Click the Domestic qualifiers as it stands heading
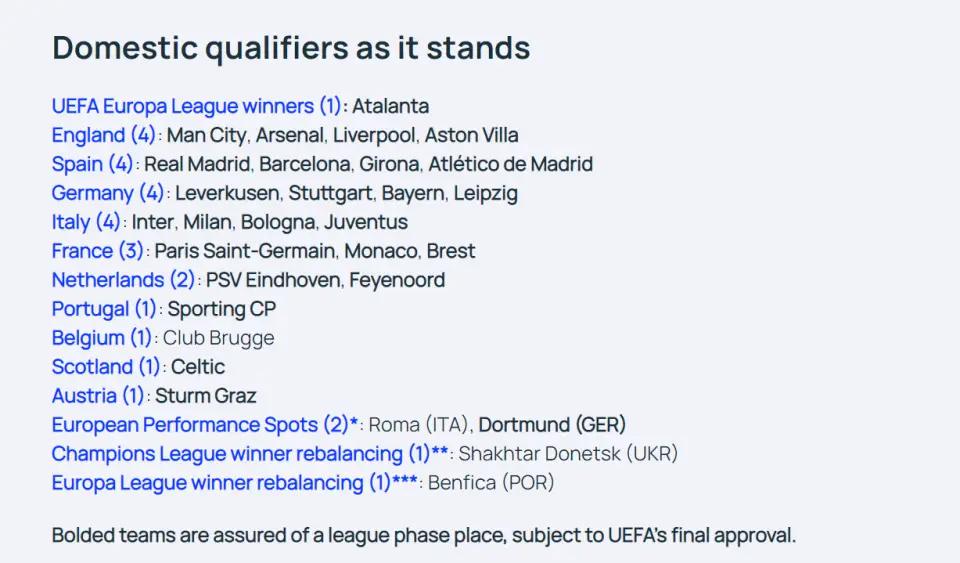The height and width of the screenshot is (563, 960). click(x=291, y=48)
